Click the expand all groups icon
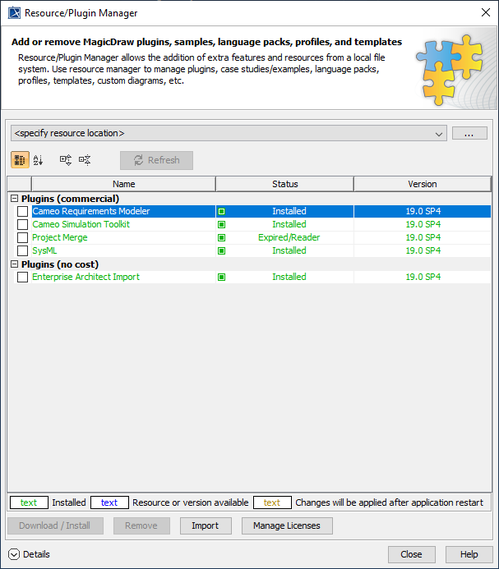This screenshot has width=499, height=569. (x=66, y=160)
